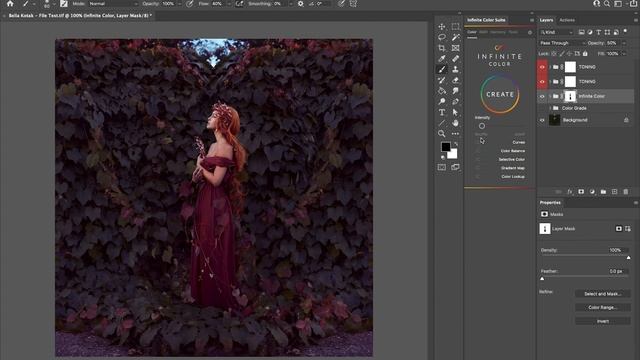Viewport: 640px width, 360px height.
Task: Select the Paint Bucket tool
Action: 442,91
